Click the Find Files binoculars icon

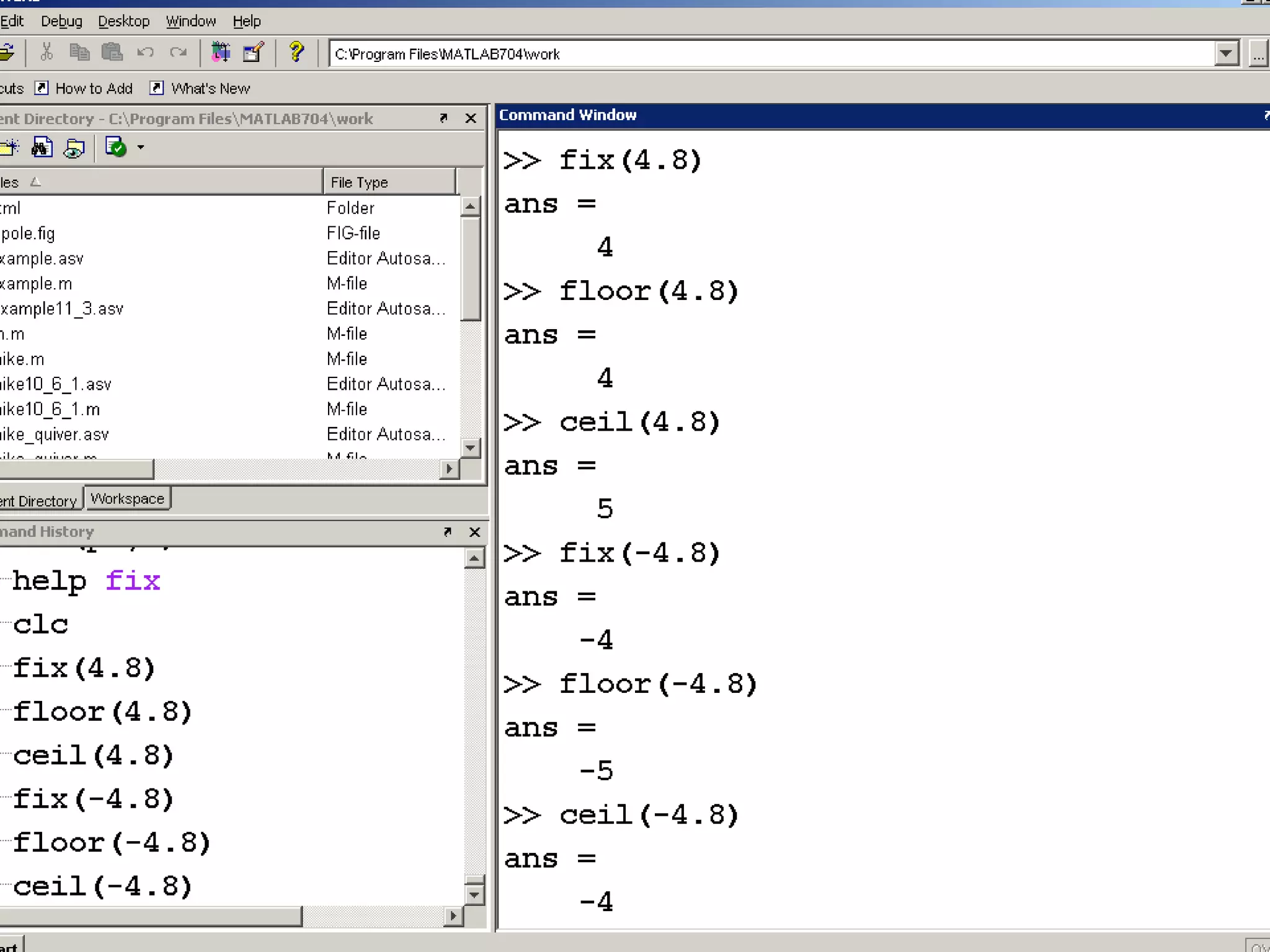tap(42, 148)
